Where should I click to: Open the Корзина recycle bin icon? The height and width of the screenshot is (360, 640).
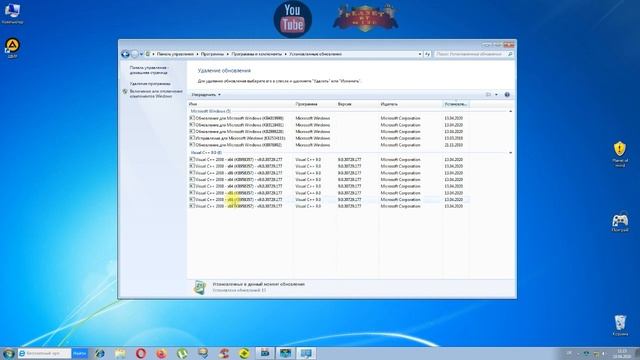(x=620, y=325)
